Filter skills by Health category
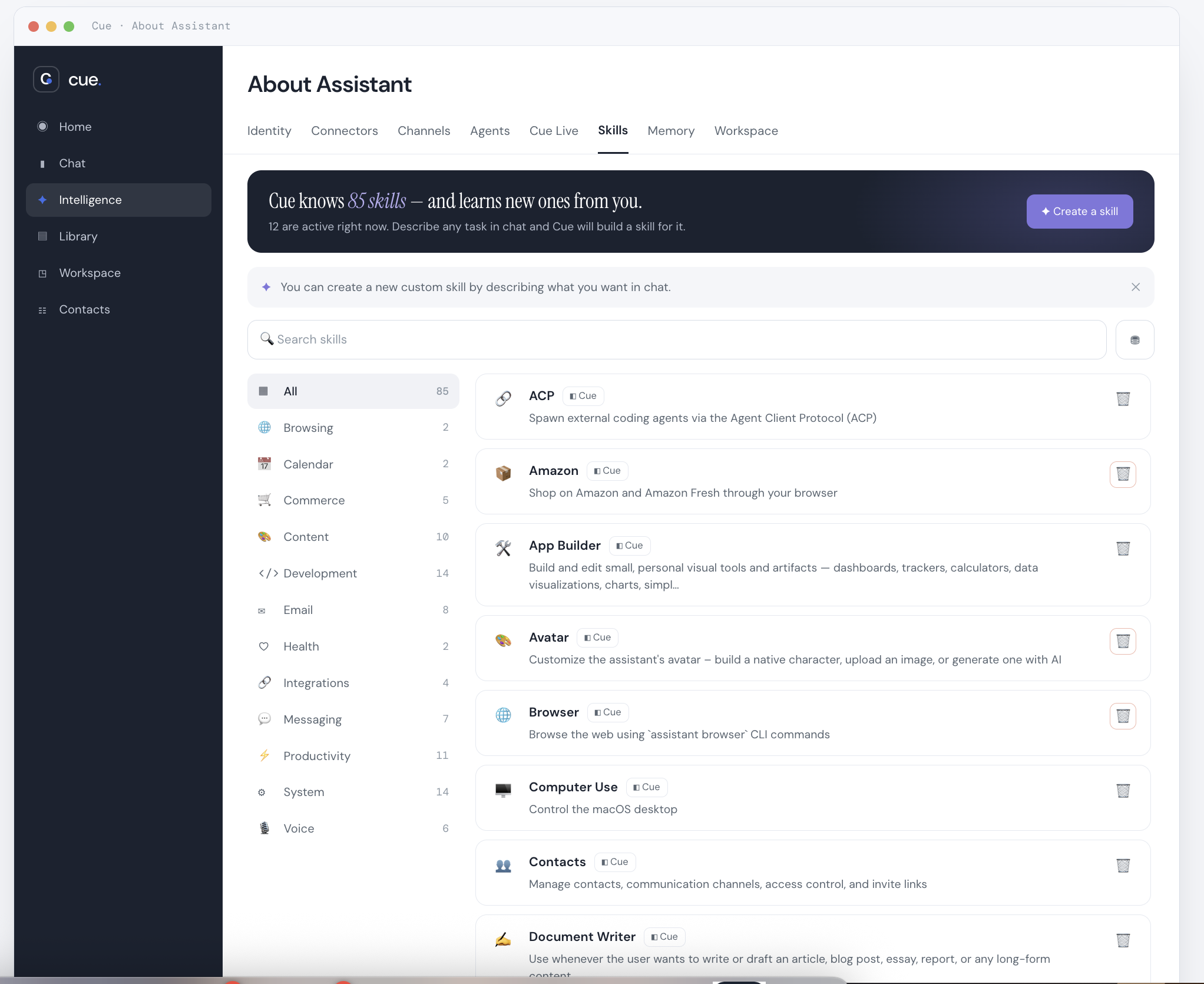This screenshot has height=984, width=1204. coord(353,646)
